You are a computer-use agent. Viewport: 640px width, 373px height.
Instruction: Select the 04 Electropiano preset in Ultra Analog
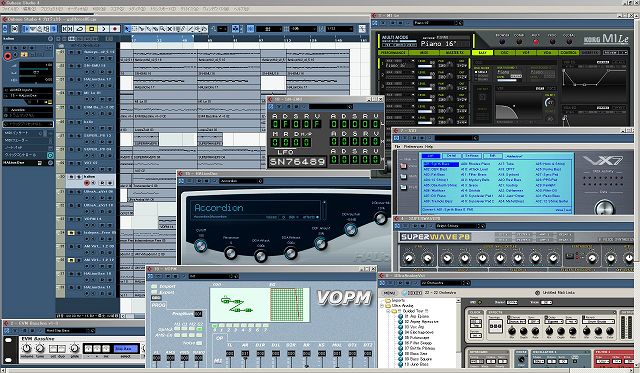pyautogui.click(x=419, y=332)
